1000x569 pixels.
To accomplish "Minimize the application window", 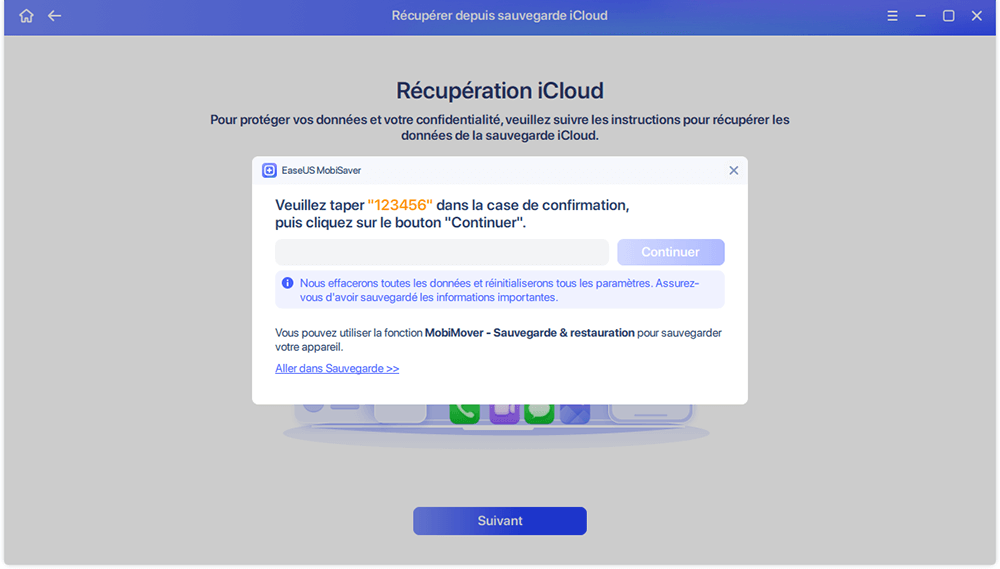I will tap(920, 16).
